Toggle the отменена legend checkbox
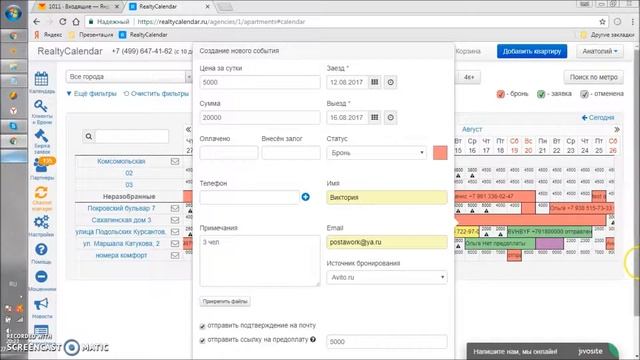Image resolution: width=640 pixels, height=360 pixels. [x=584, y=94]
